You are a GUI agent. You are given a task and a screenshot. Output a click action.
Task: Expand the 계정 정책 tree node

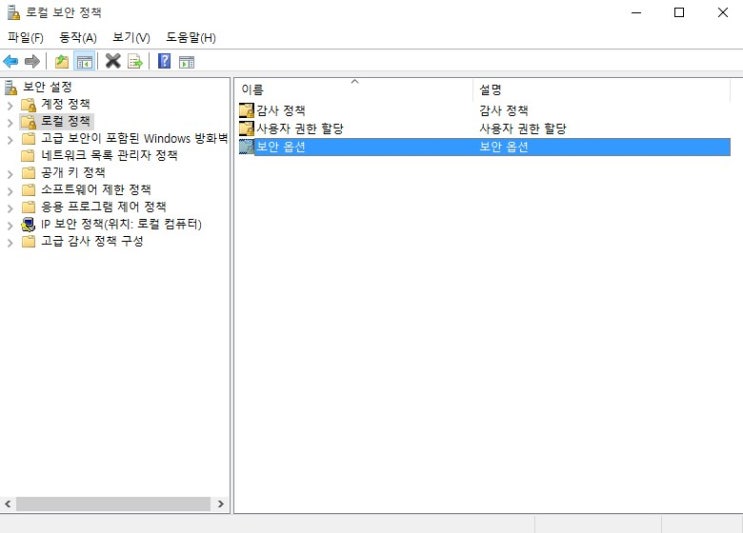pos(10,106)
